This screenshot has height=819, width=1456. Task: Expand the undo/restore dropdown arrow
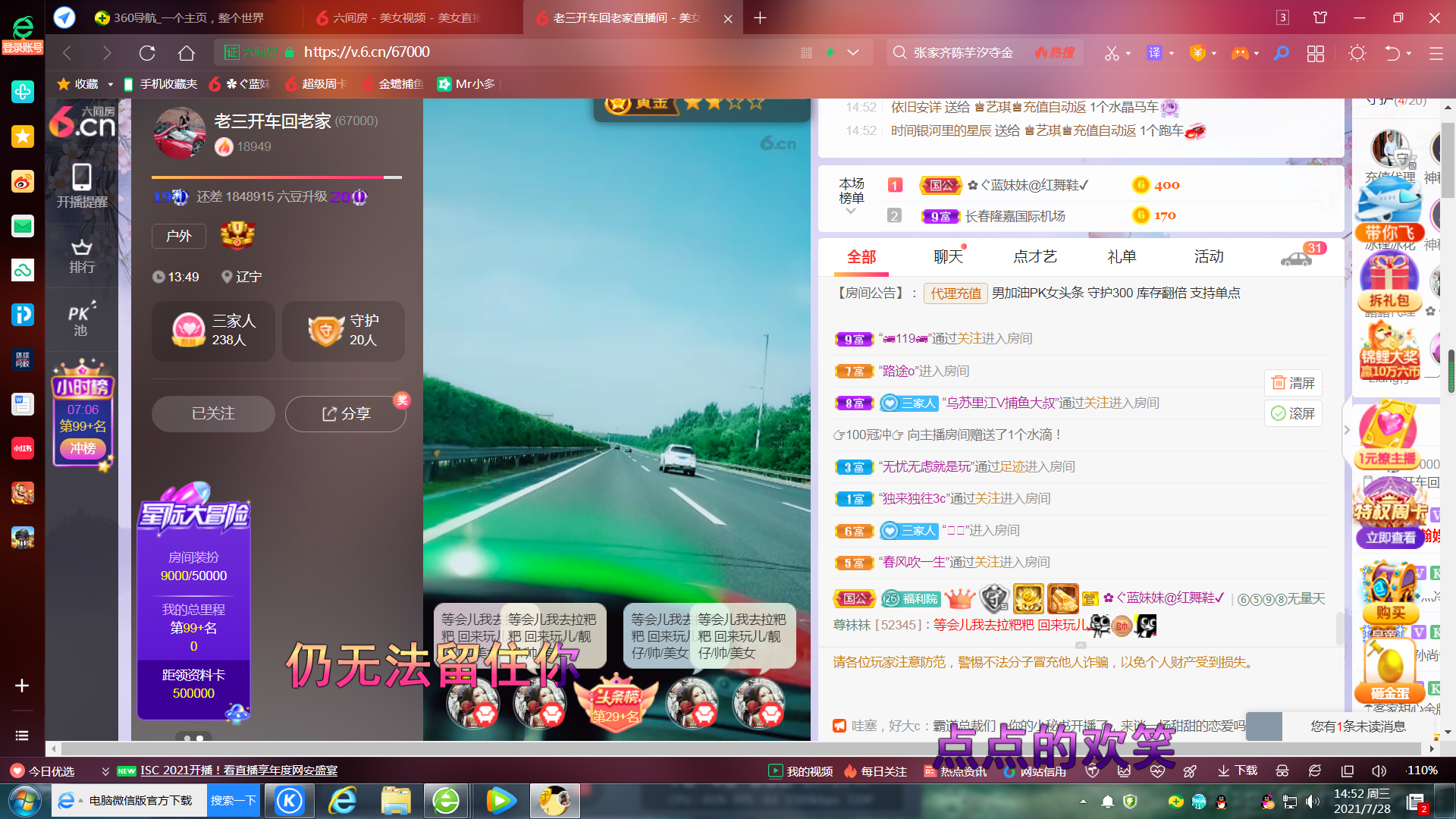click(x=1409, y=53)
